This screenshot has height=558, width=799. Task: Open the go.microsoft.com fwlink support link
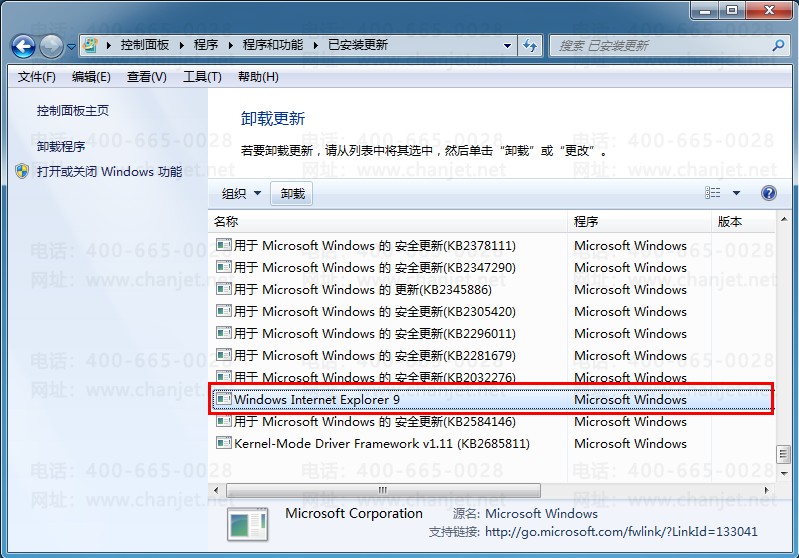point(621,532)
